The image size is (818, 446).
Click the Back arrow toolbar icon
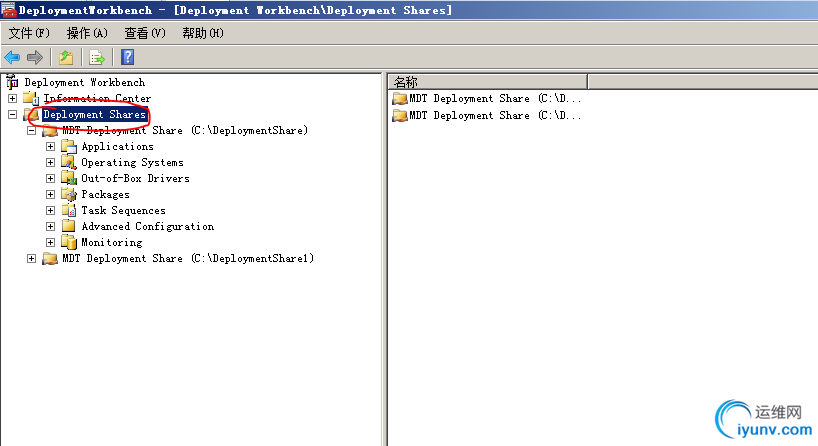point(12,57)
